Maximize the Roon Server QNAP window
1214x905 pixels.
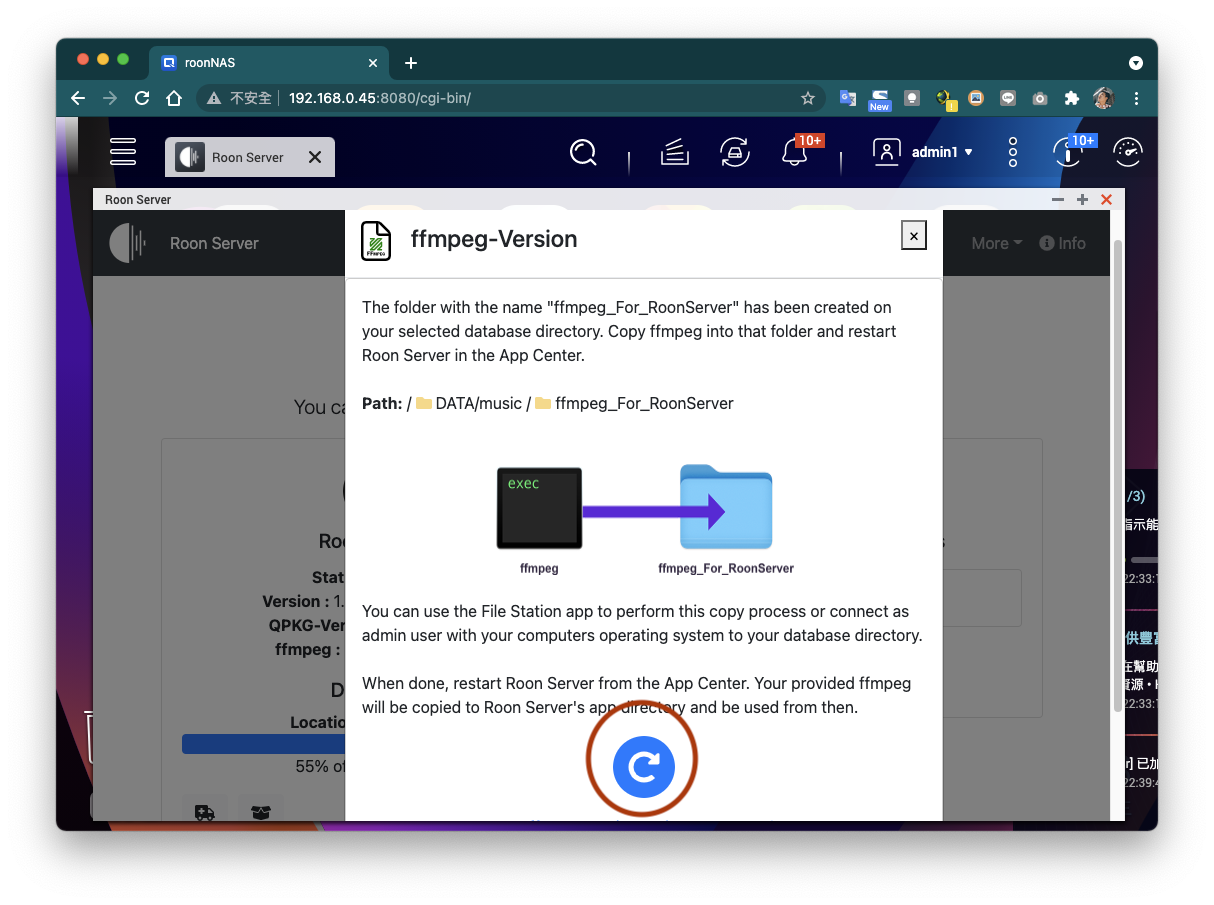[1082, 200]
